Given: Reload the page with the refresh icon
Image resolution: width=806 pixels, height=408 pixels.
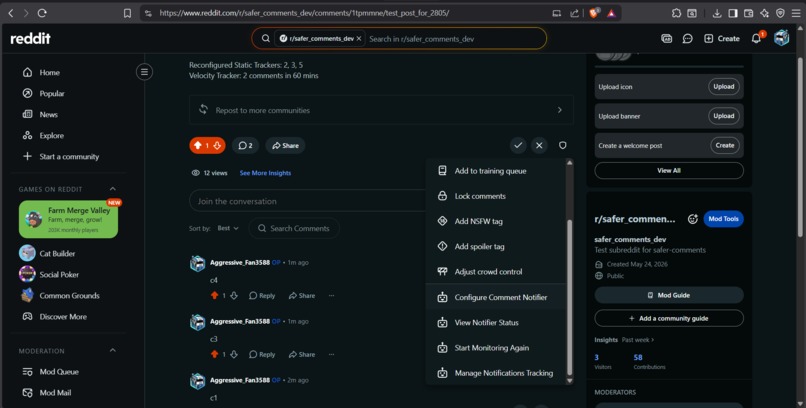Looking at the screenshot, I should pyautogui.click(x=42, y=13).
